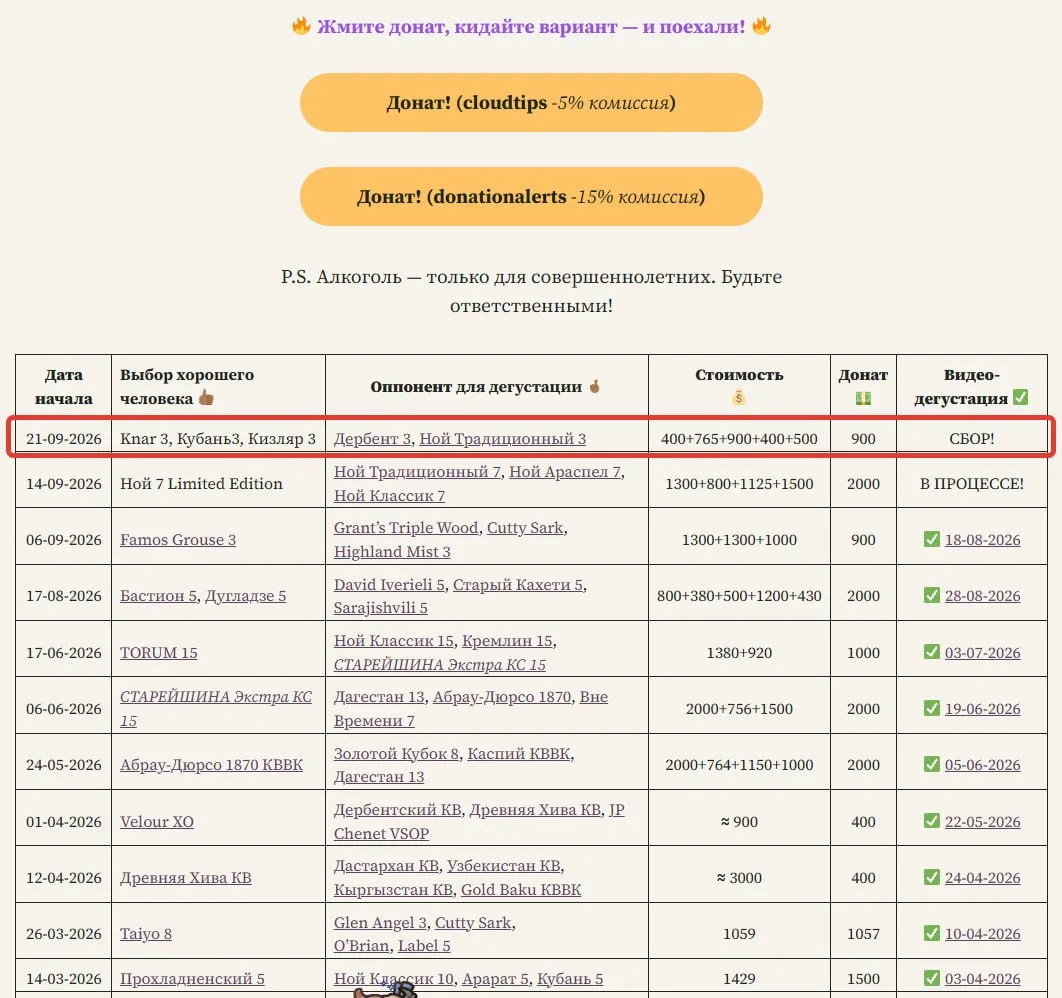
Task: Click Cutty Sark link in Famos Grouse row
Action: point(525,527)
